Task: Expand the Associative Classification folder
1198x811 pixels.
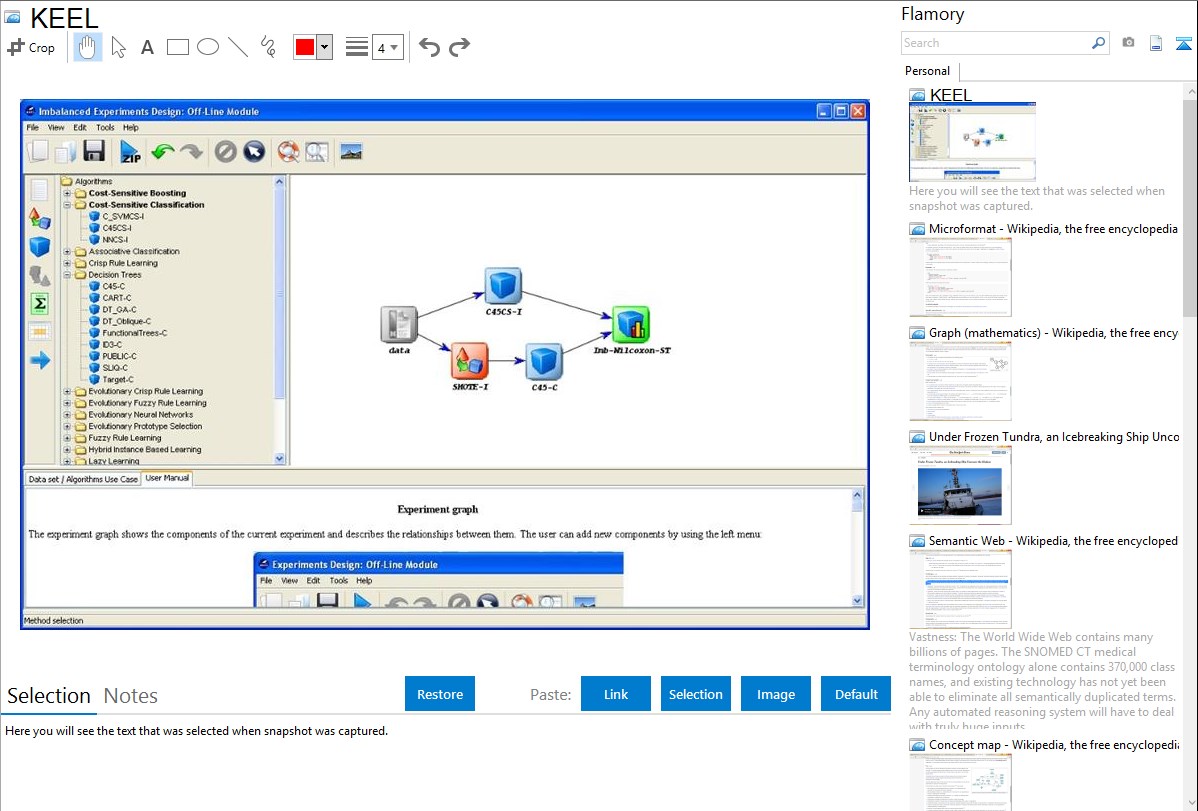Action: click(x=67, y=251)
